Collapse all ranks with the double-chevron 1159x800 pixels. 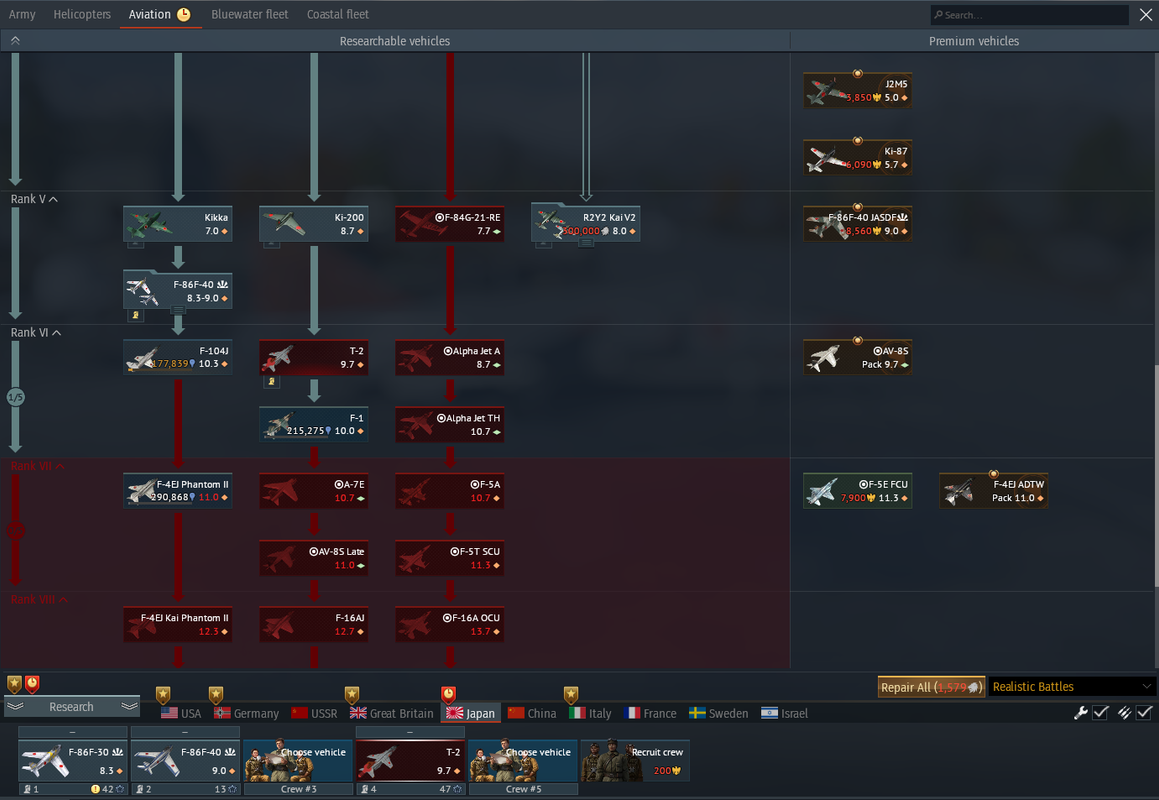point(15,41)
